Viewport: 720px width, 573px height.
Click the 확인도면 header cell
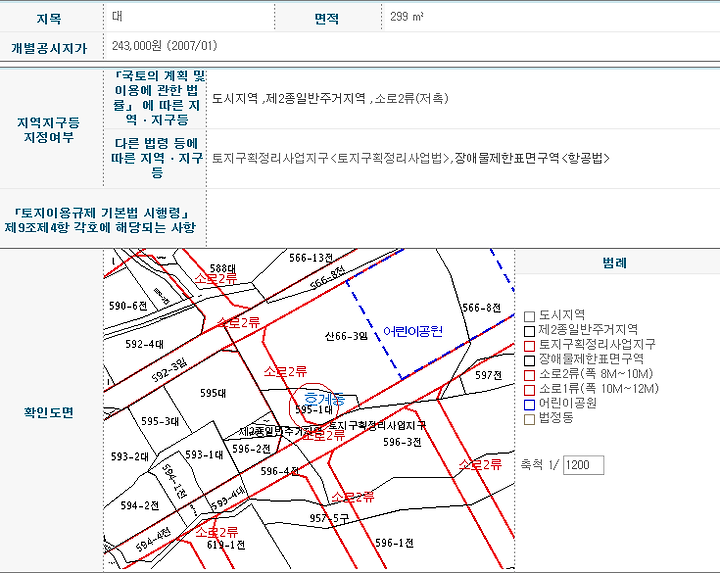coord(49,412)
